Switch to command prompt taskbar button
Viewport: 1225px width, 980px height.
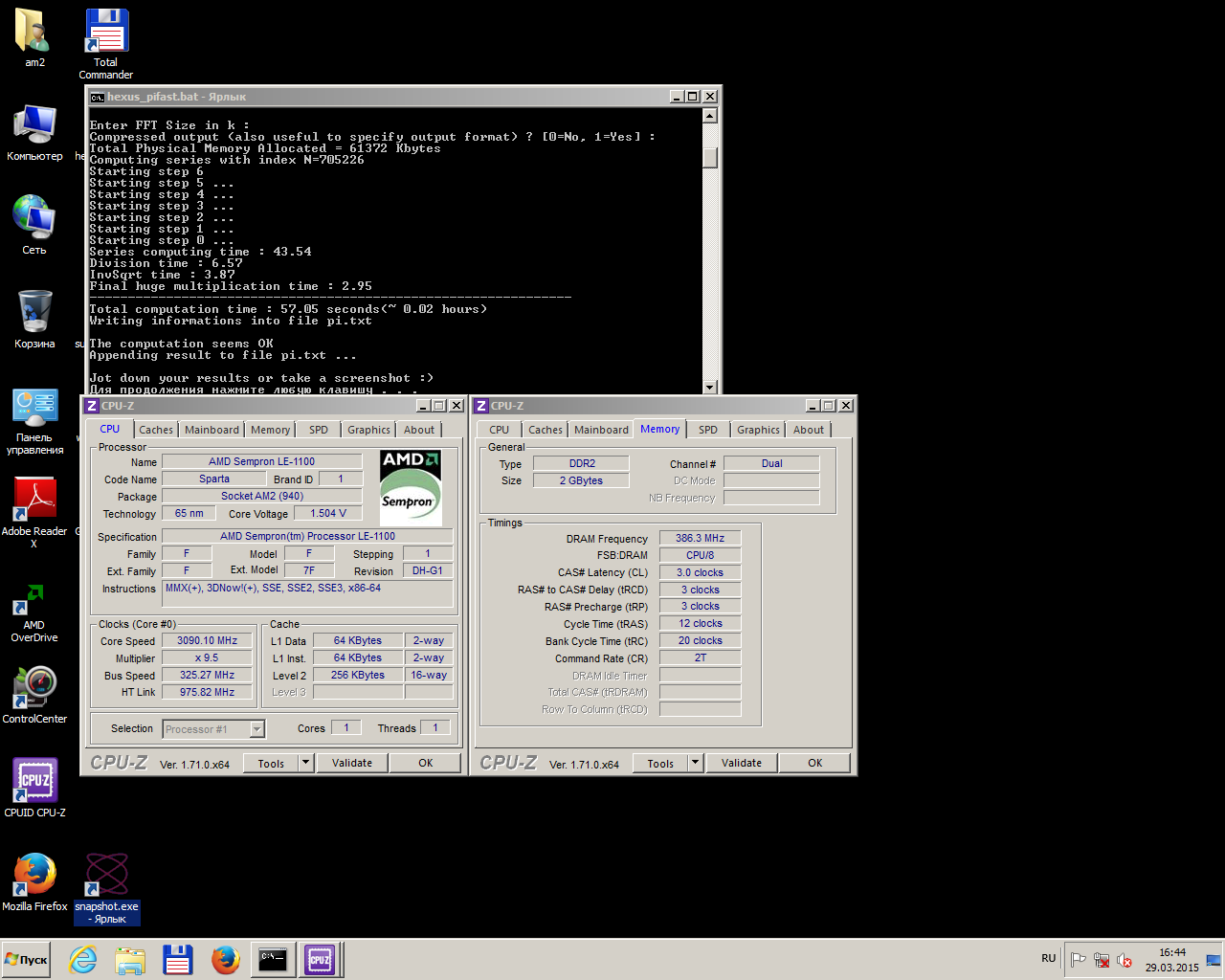click(x=273, y=959)
